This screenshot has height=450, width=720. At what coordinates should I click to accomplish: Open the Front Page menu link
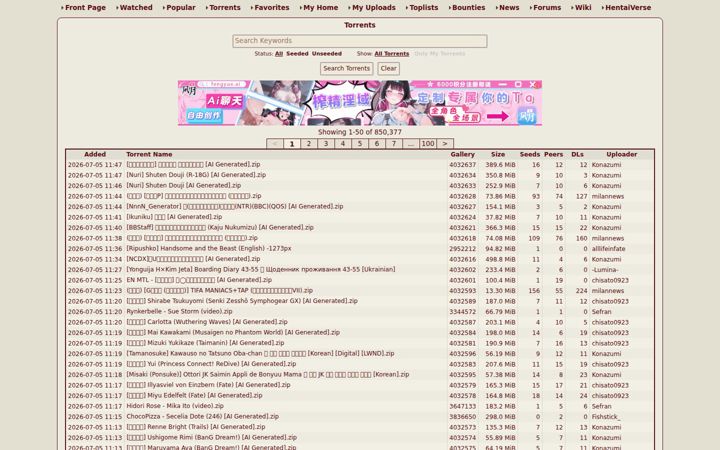pyautogui.click(x=85, y=7)
